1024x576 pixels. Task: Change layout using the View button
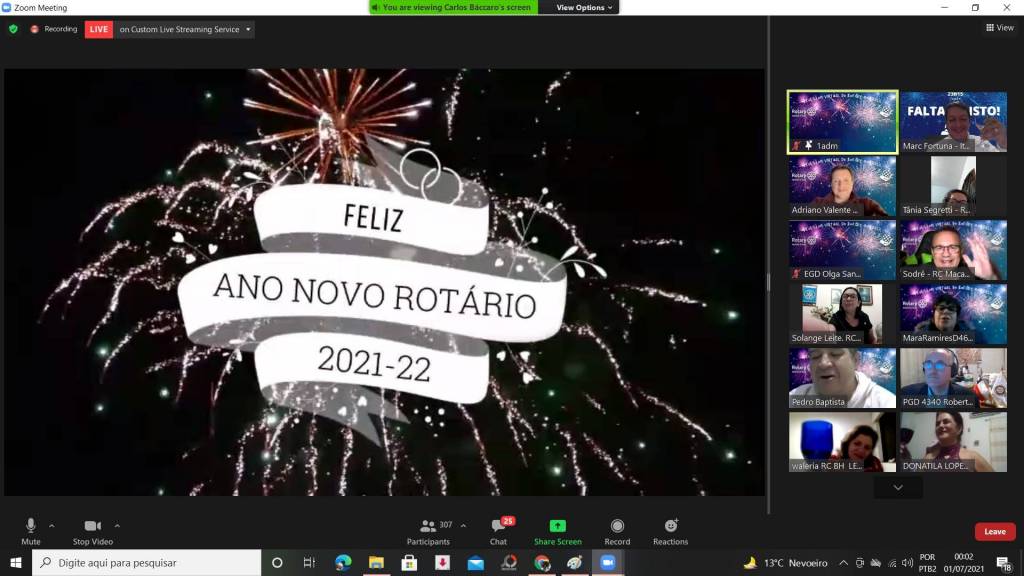tap(999, 28)
